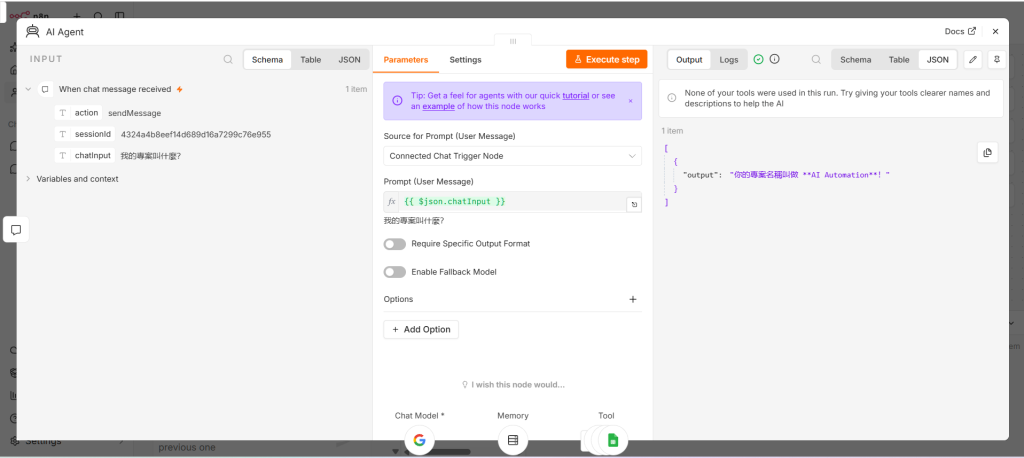Click the Google Gemini chat model icon
Screen dimensions: 1024x458
click(x=419, y=440)
